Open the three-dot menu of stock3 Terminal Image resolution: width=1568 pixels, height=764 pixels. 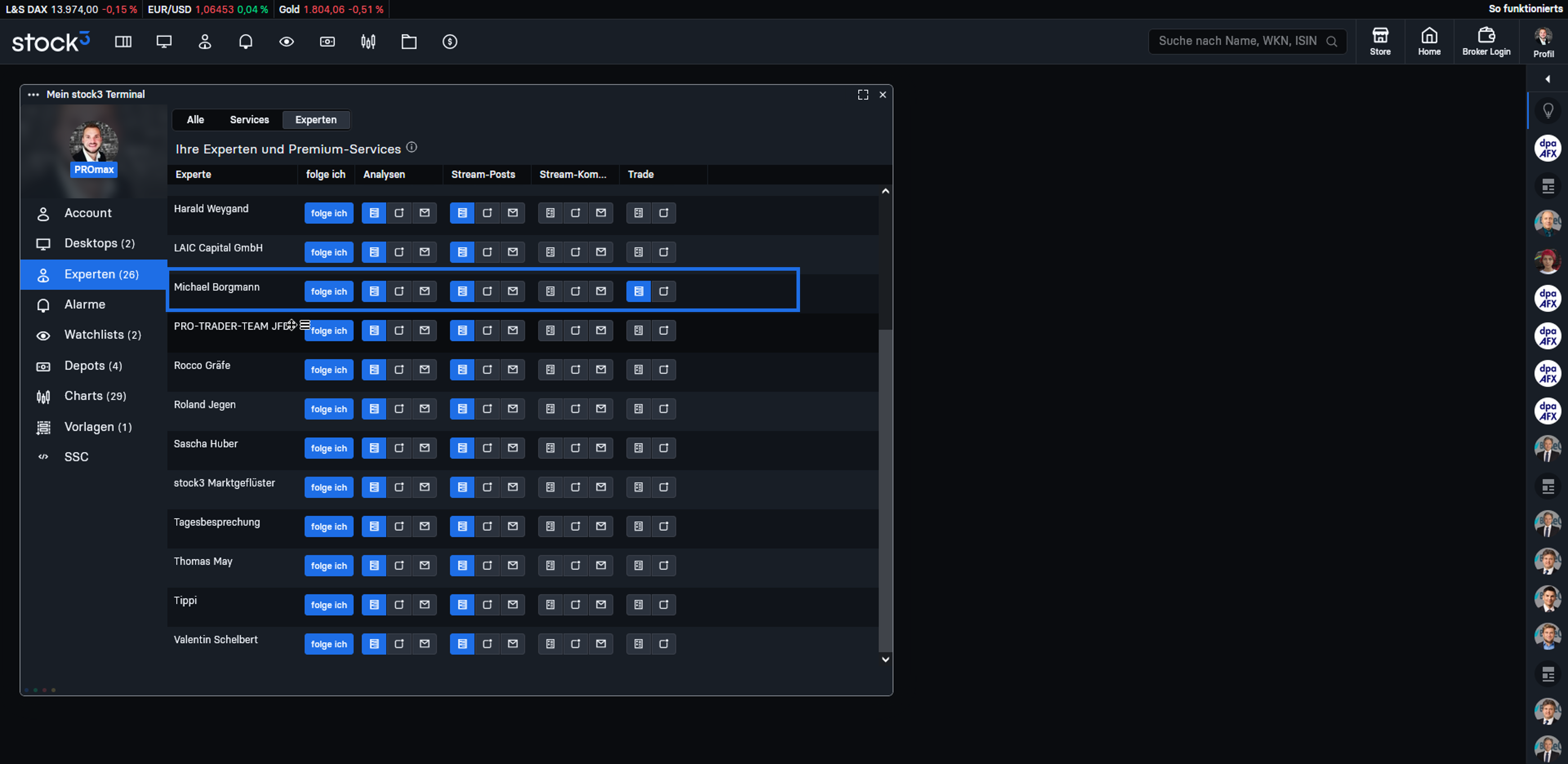33,94
